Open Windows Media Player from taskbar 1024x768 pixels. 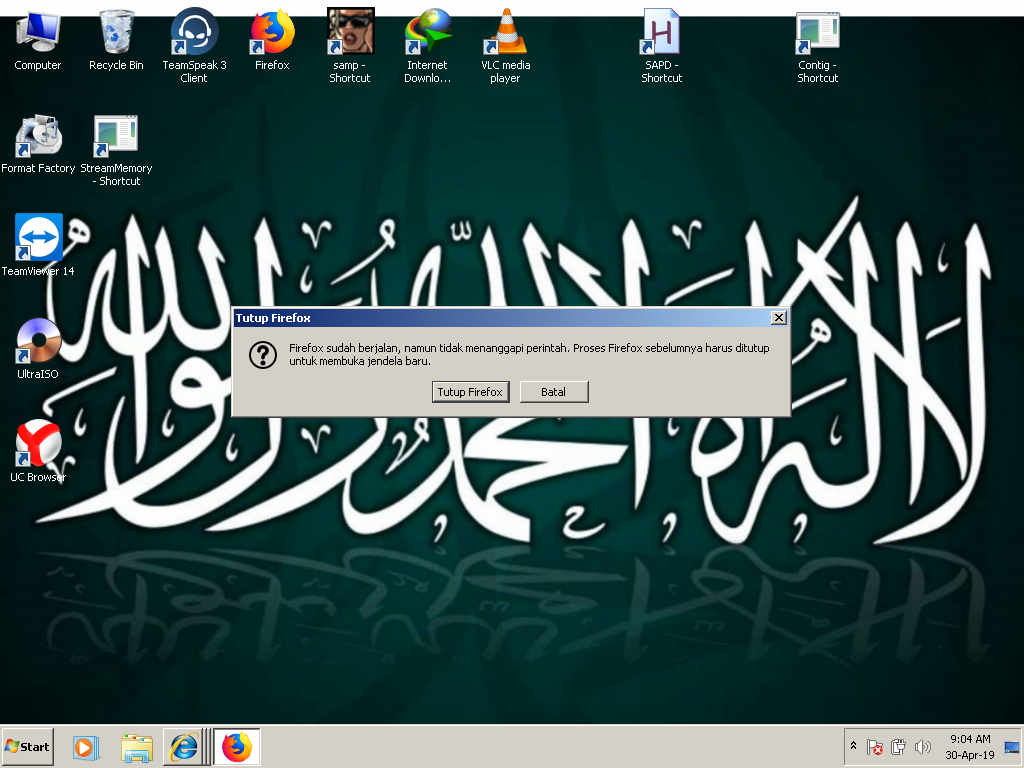pyautogui.click(x=86, y=747)
